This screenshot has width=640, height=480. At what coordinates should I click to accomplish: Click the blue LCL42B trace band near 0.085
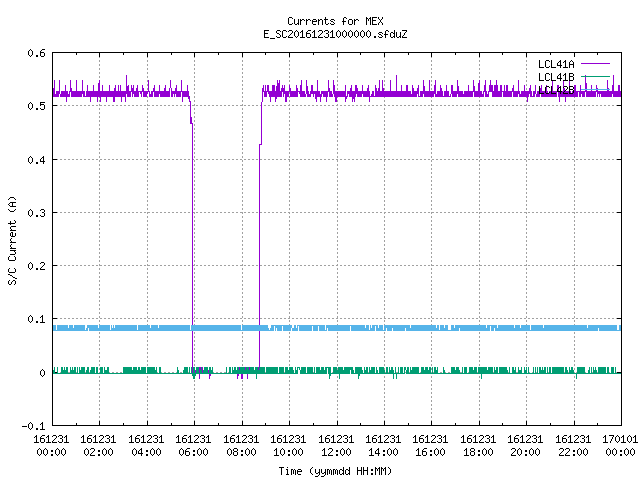(x=337, y=328)
